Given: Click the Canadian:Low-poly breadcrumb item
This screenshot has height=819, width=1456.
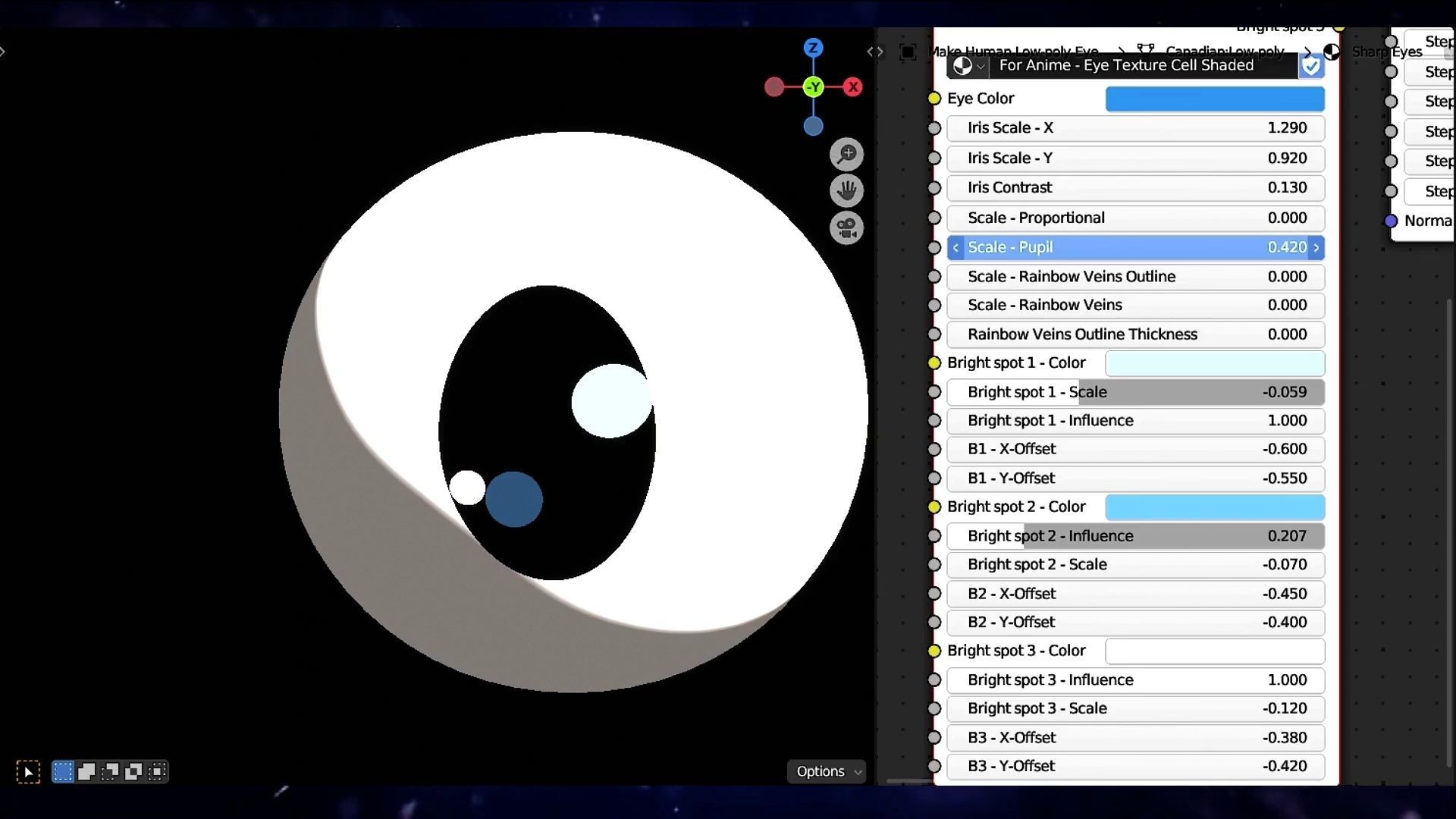Looking at the screenshot, I should 1225,51.
